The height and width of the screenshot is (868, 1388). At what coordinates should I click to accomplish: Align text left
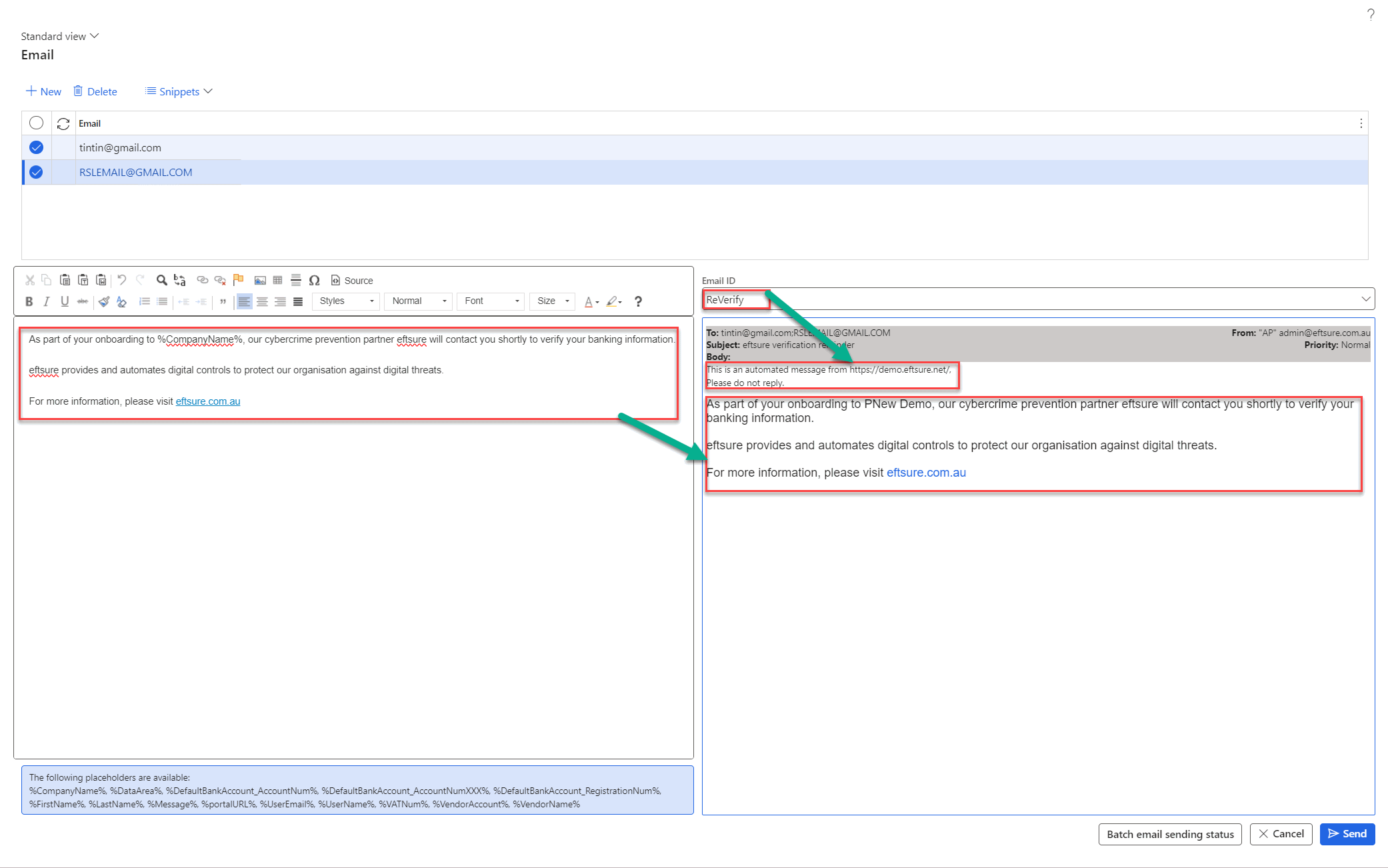pyautogui.click(x=244, y=301)
